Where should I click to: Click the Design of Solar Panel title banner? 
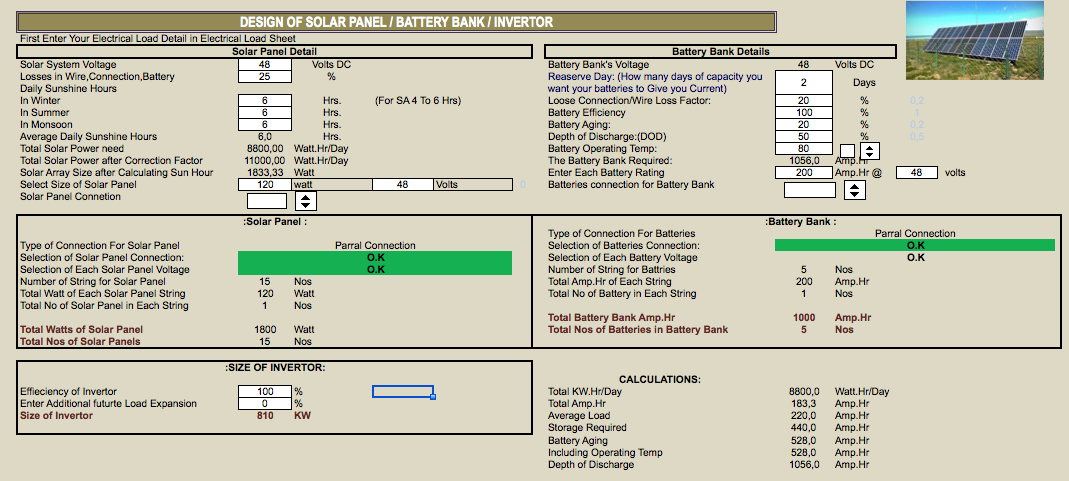tap(396, 22)
